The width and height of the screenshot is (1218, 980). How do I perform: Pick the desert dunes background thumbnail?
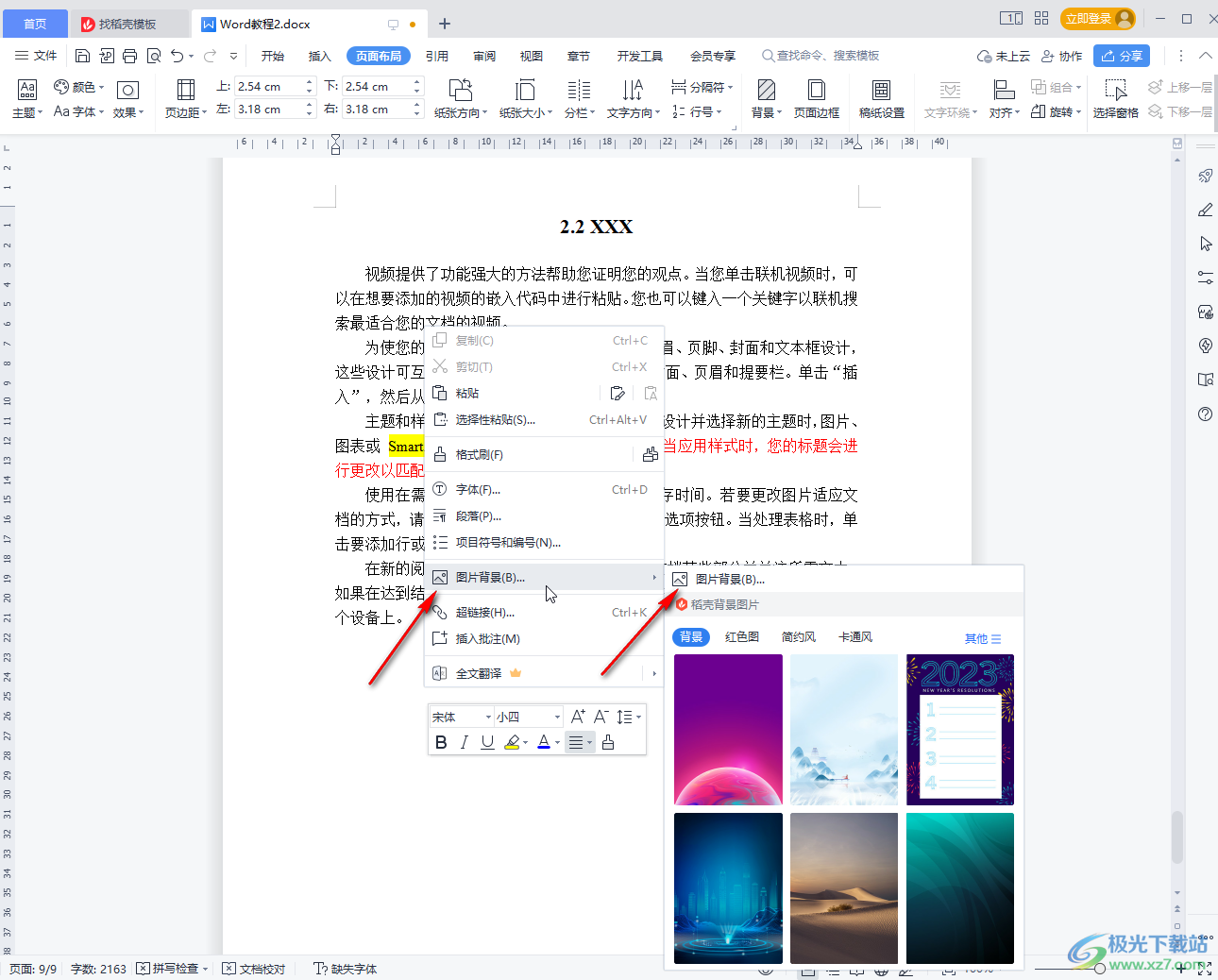[844, 888]
